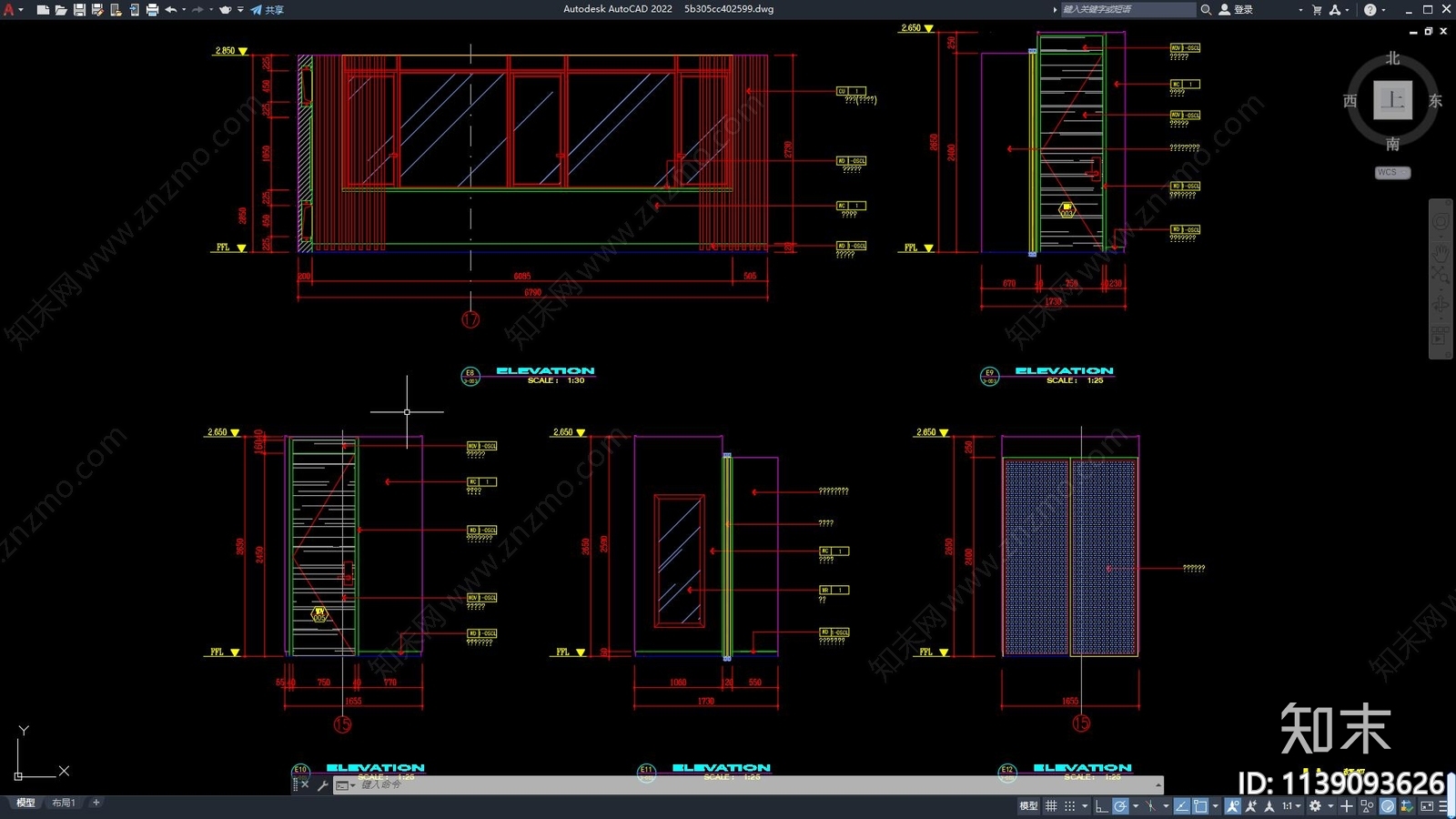
Task: Click the ViewCube top face (上)
Action: [1392, 100]
